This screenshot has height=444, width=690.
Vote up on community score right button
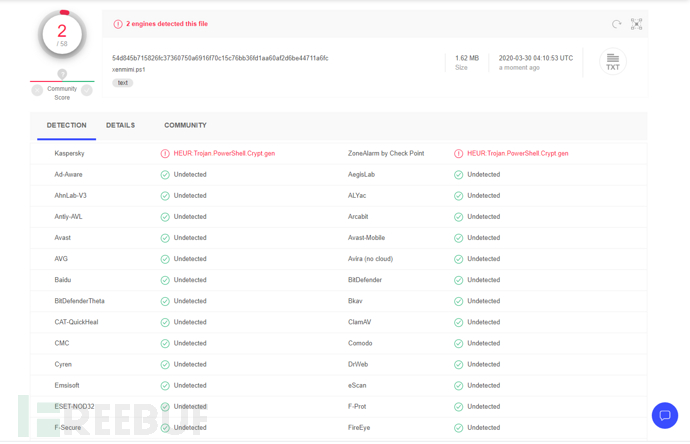[x=87, y=90]
